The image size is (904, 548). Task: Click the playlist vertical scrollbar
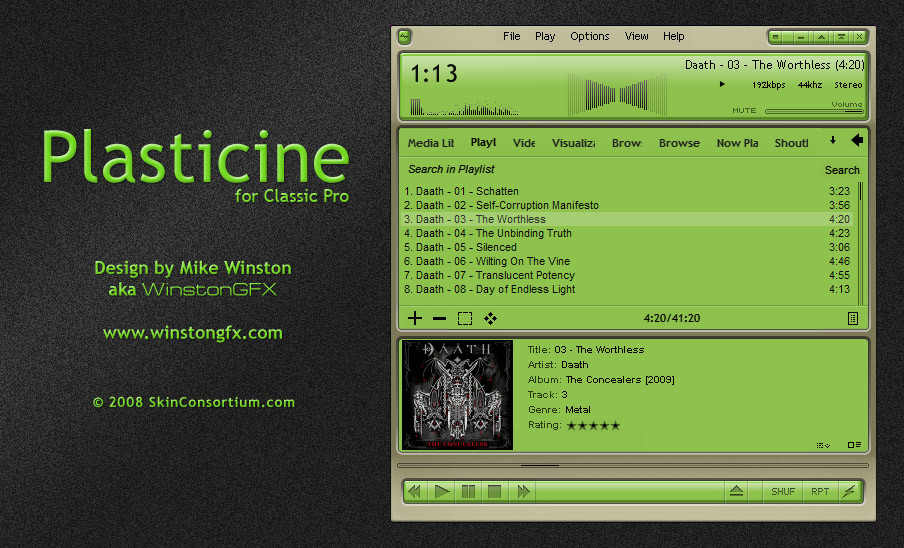tap(860, 242)
